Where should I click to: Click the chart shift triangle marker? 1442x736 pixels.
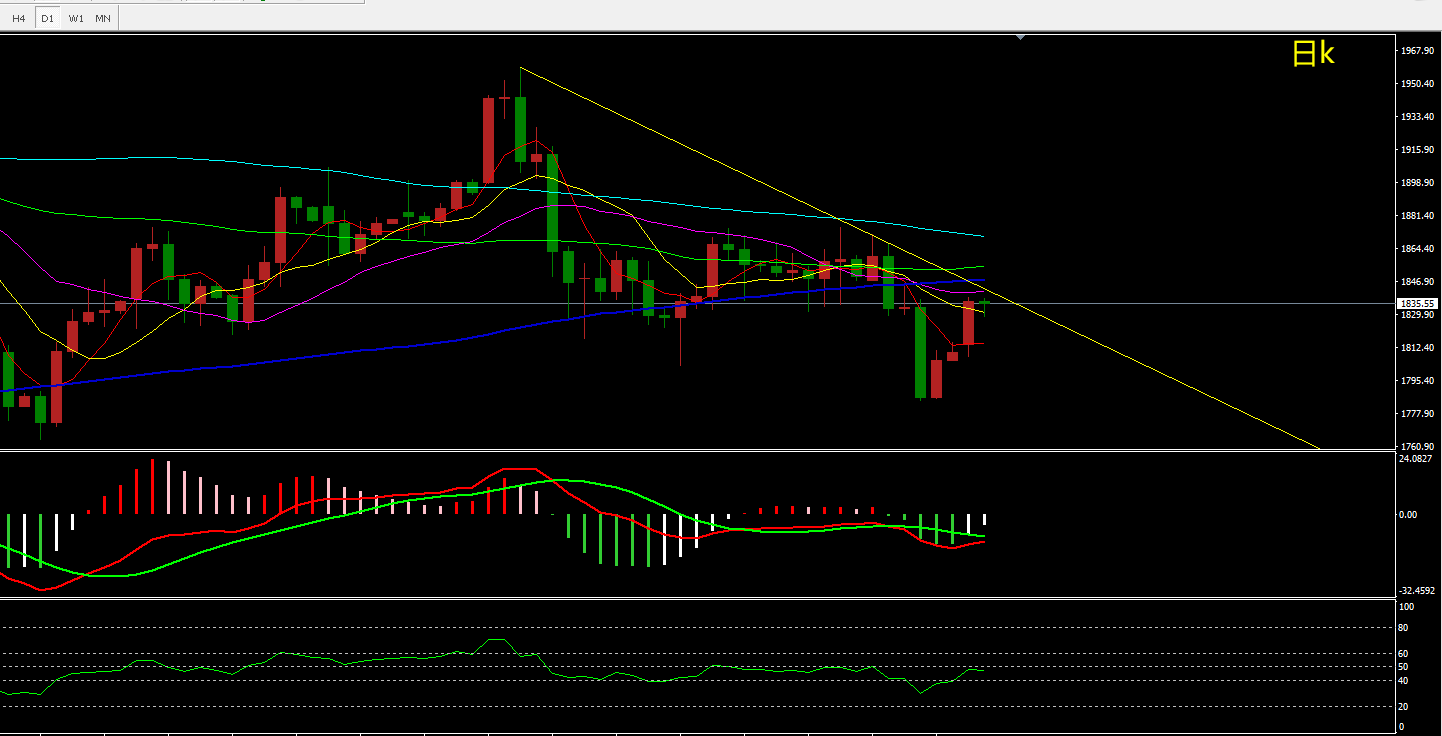coord(1020,37)
